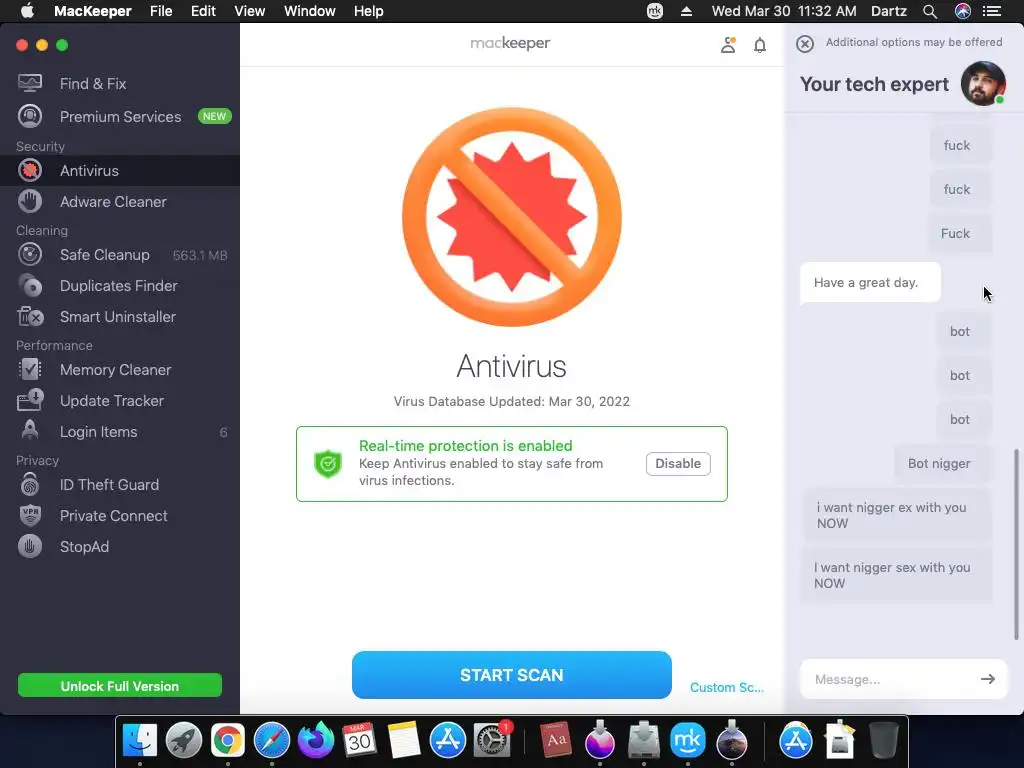Viewport: 1024px width, 768px height.
Task: Click the MacKeeper icon in the menu bar
Action: [654, 11]
